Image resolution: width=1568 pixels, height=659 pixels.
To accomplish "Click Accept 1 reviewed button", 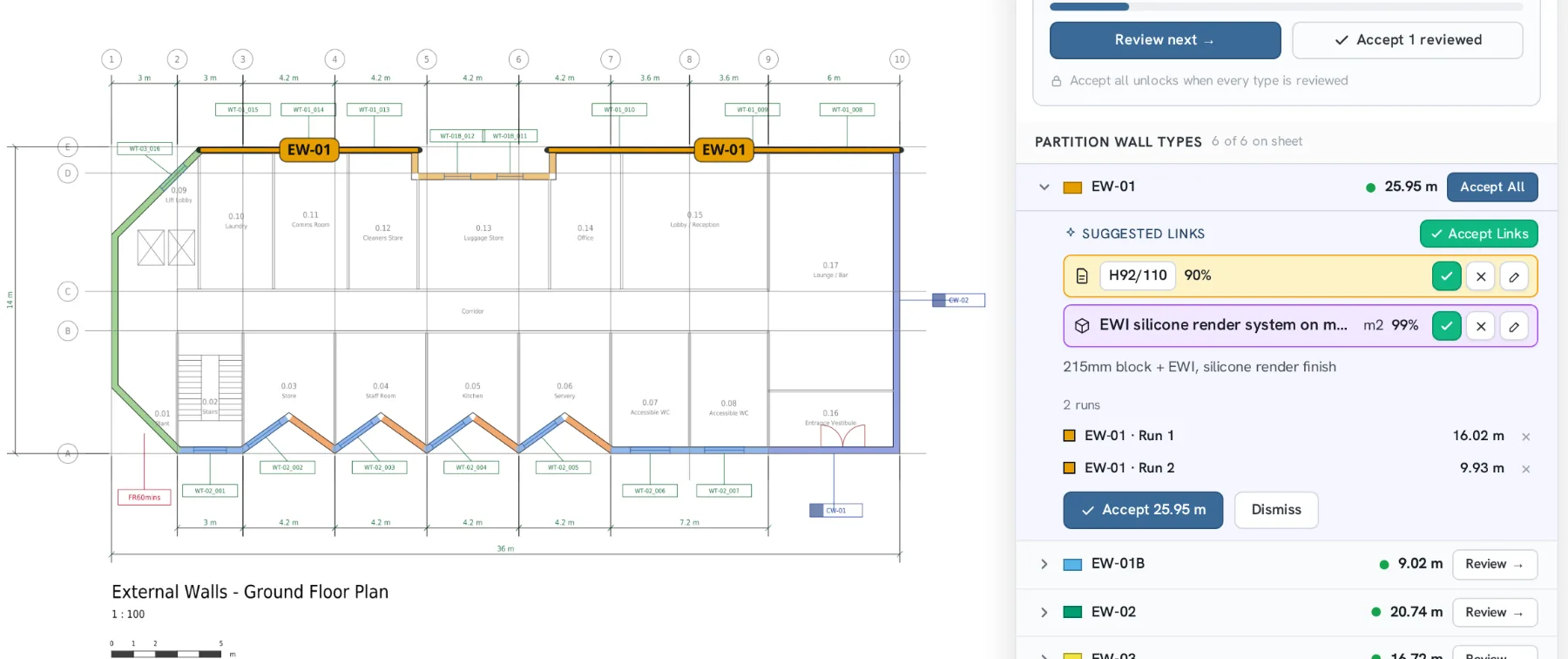I will (1408, 40).
